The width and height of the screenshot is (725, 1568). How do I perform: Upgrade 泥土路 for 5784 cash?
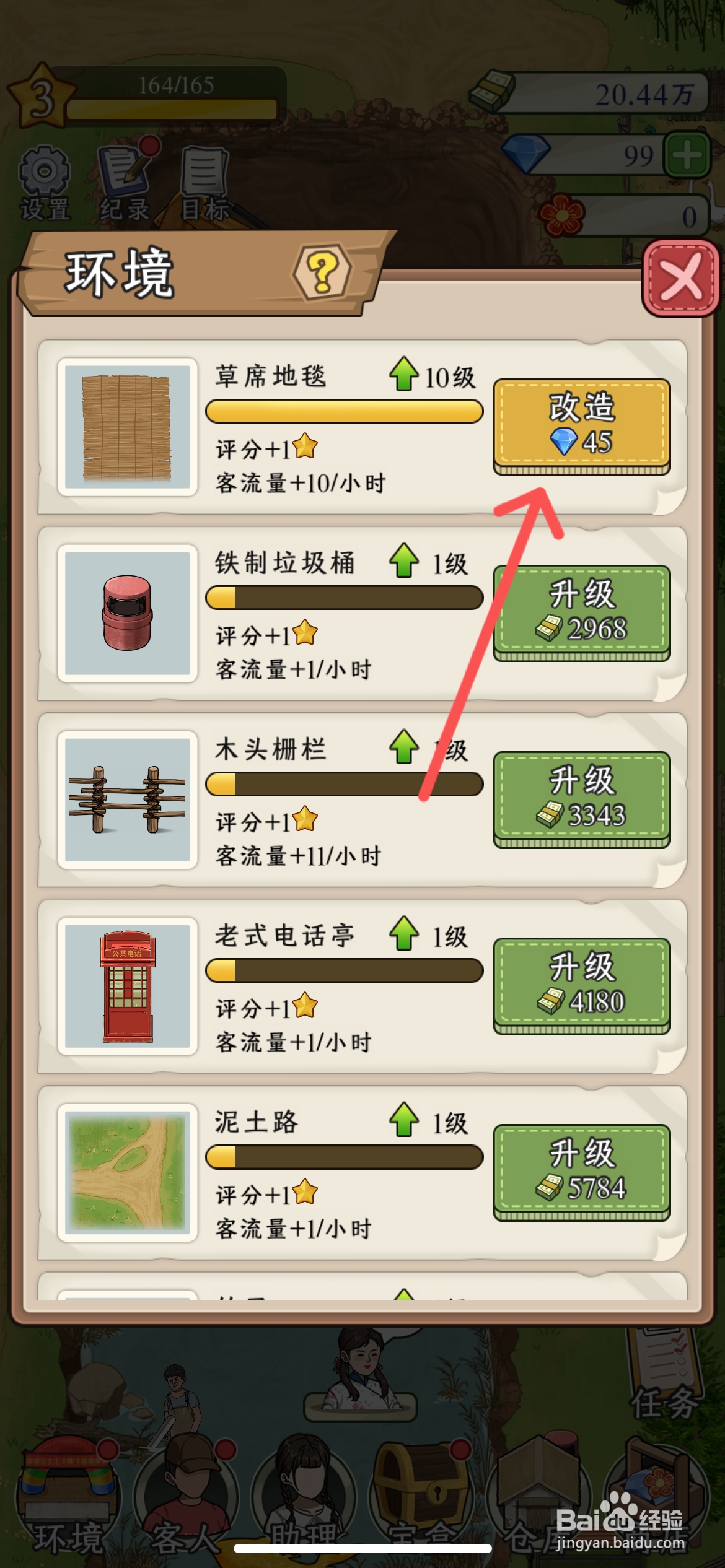(x=581, y=1172)
